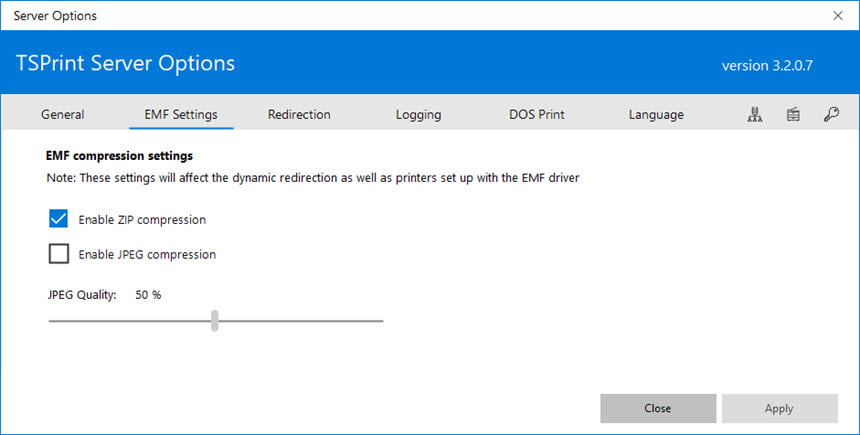
Task: Open the license key icon tab
Action: point(831,114)
